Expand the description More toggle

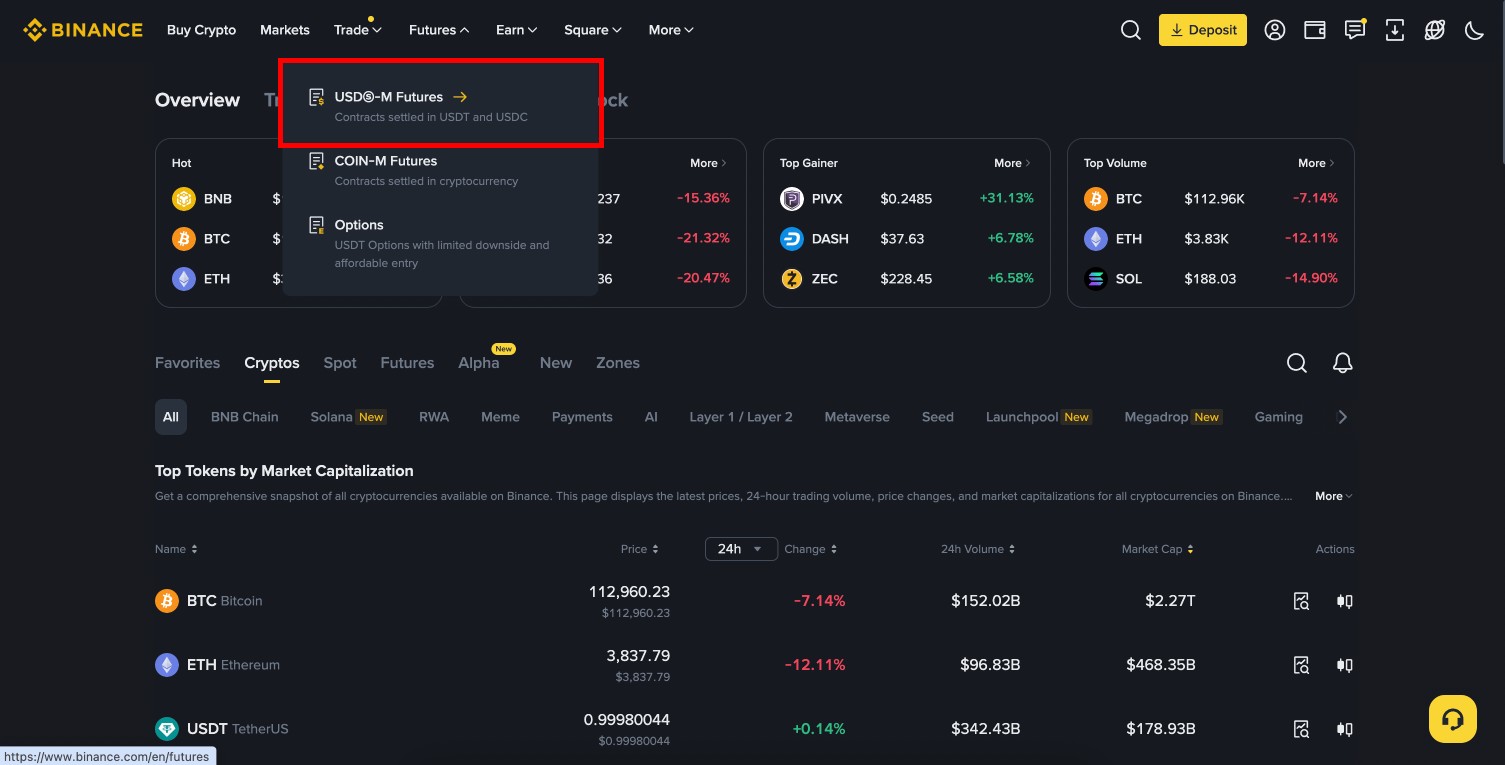coord(1334,496)
